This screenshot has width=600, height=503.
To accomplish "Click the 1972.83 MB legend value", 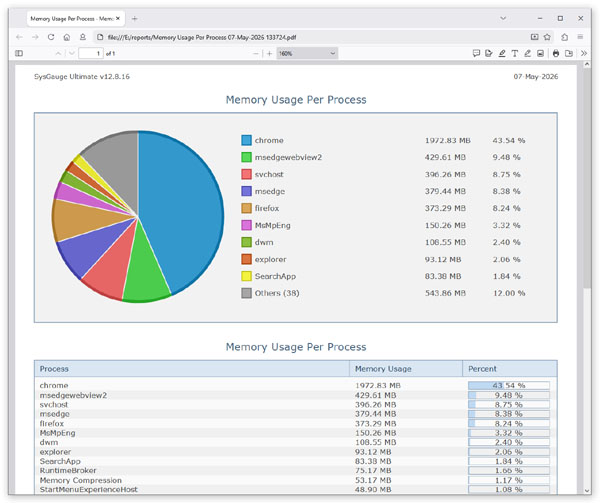I will point(447,140).
